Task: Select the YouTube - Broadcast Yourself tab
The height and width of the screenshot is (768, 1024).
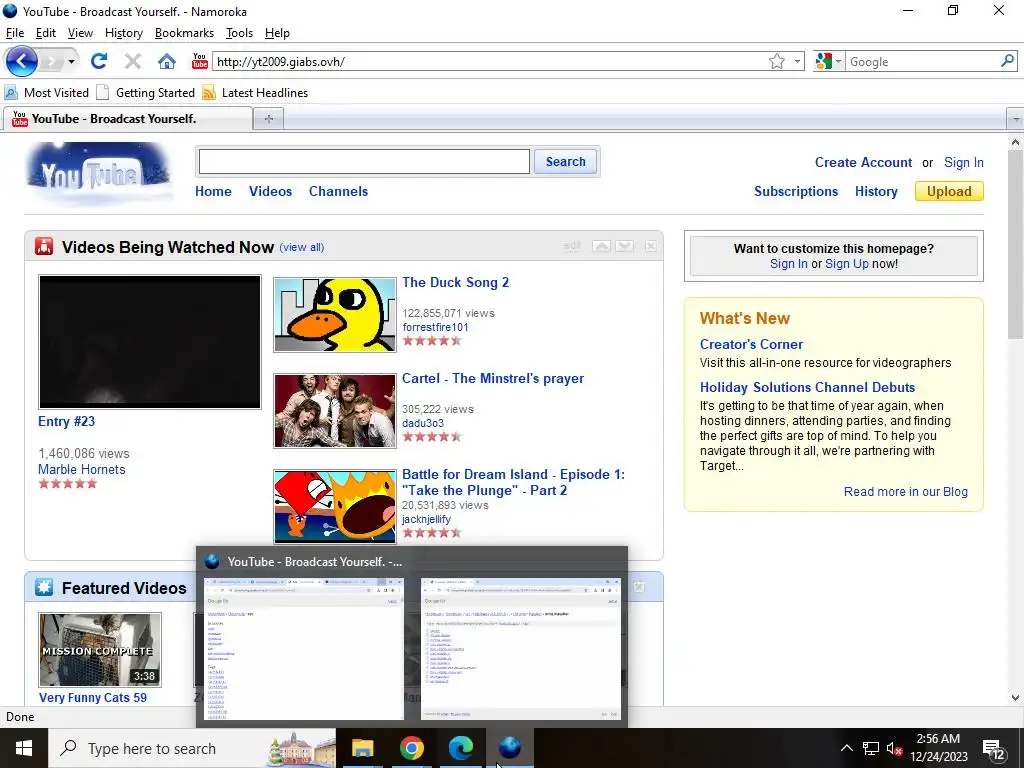Action: 127,119
